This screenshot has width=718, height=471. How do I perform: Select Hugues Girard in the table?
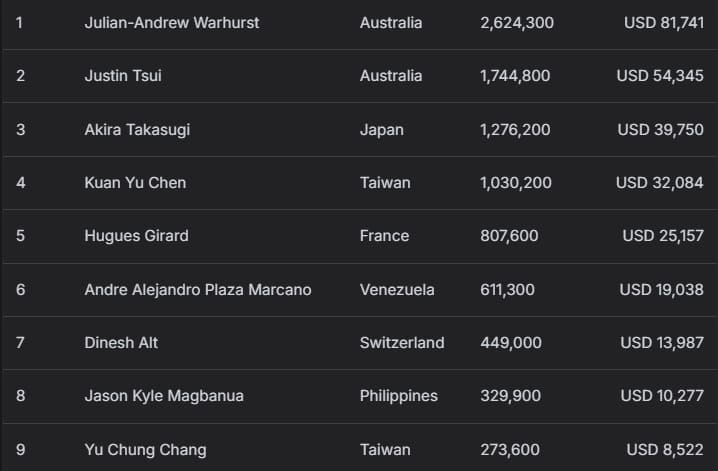[x=136, y=236]
